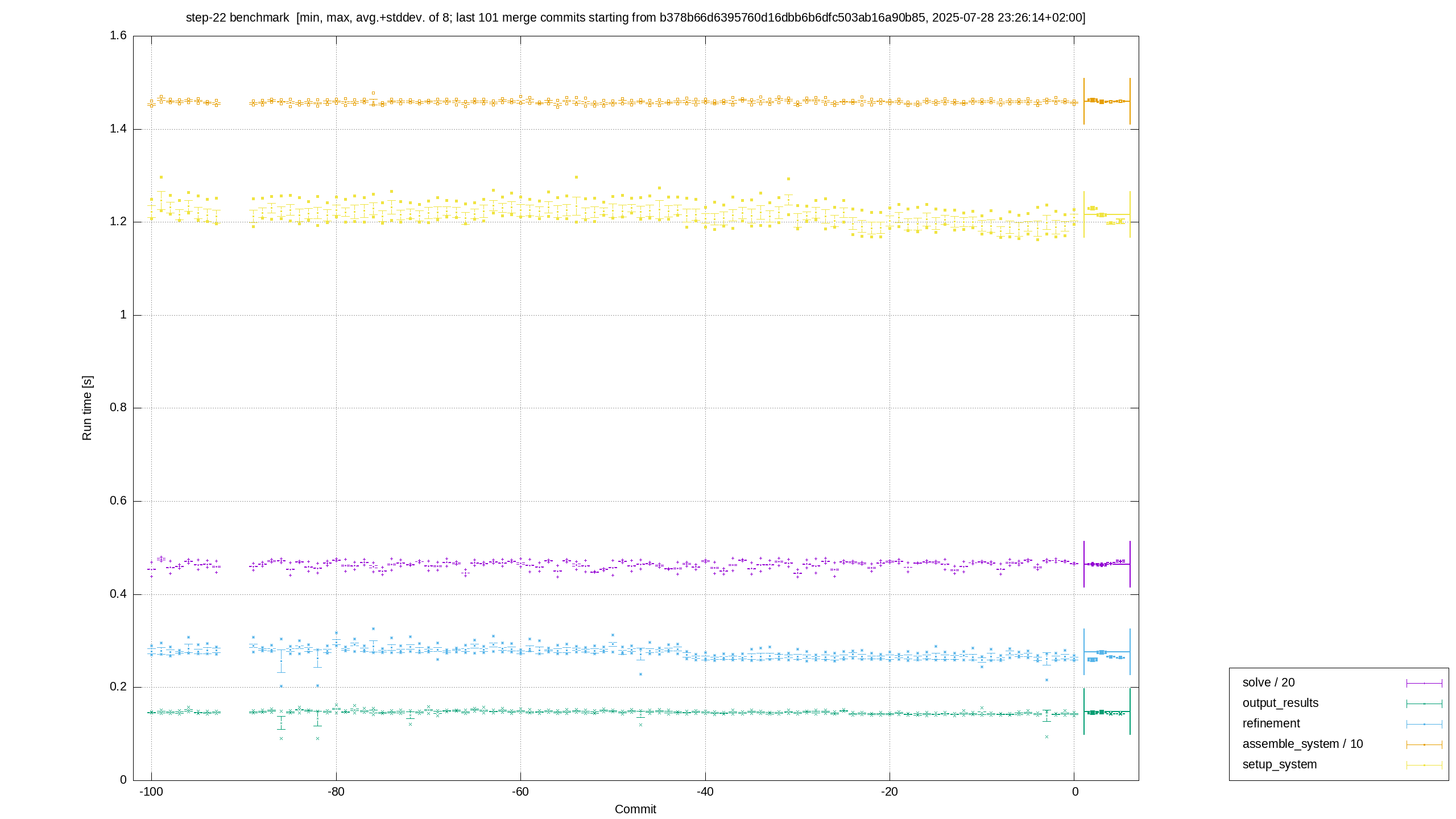Click the 1.6 tick on the y-axis

(118, 36)
